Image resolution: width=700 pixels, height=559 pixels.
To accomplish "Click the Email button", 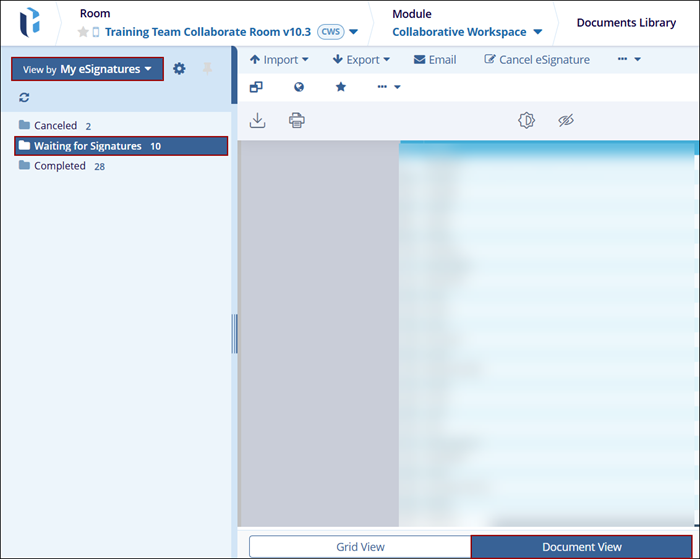I will pyautogui.click(x=435, y=60).
